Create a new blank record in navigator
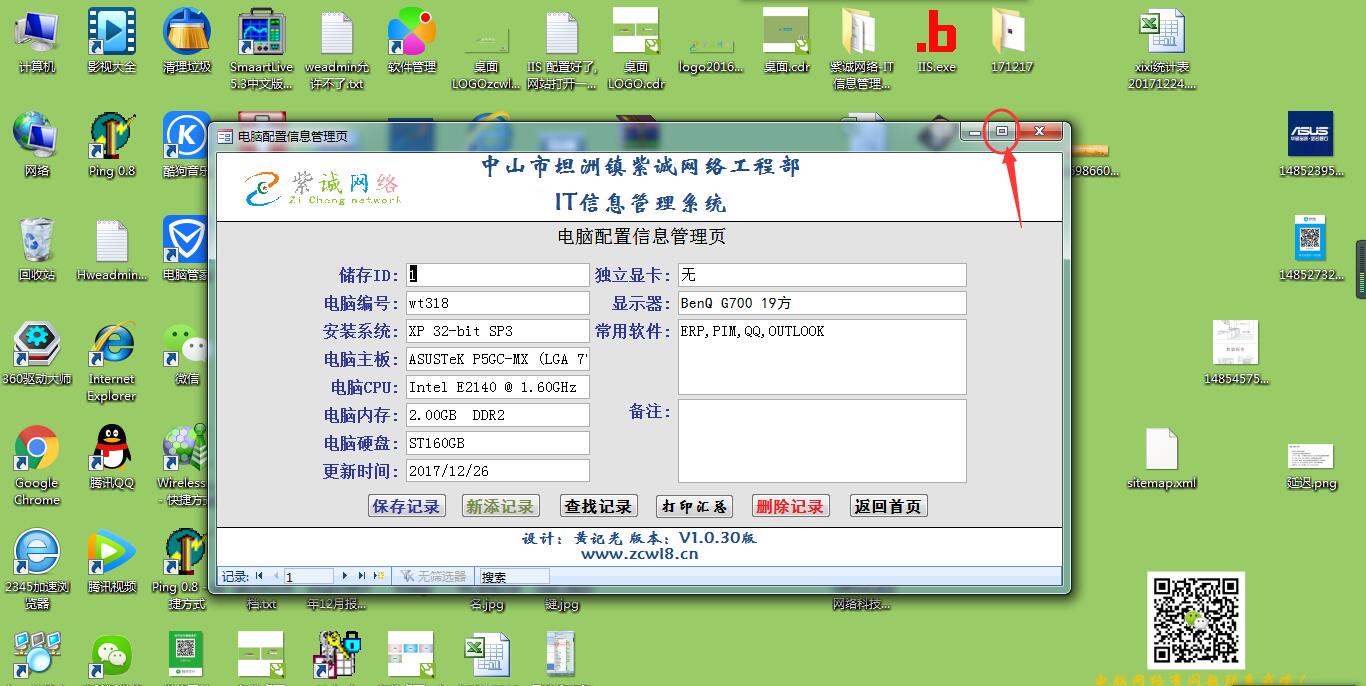This screenshot has width=1366, height=686. [x=379, y=576]
